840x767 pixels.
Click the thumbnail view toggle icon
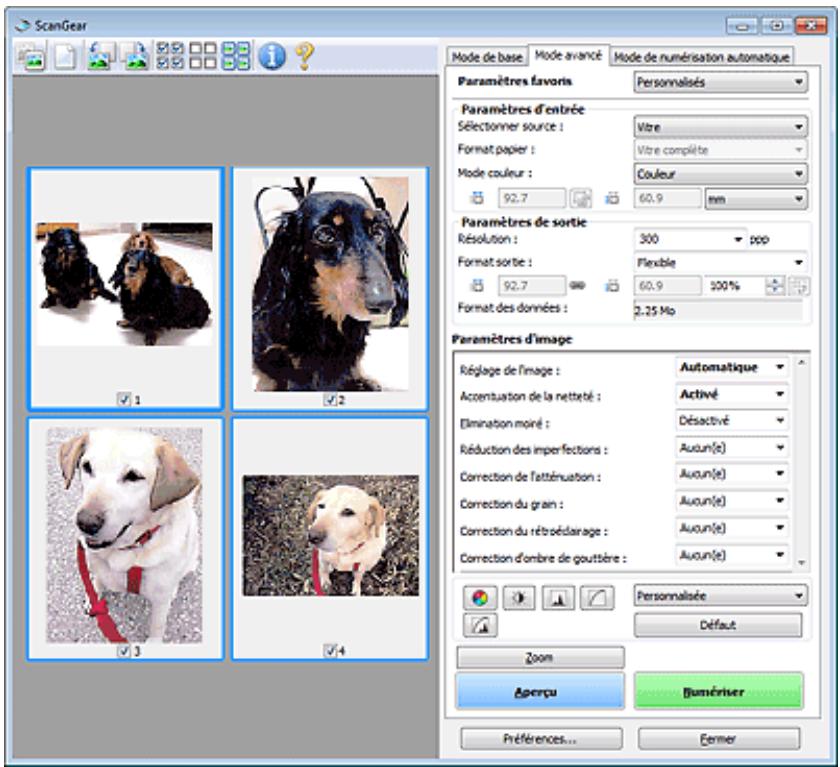(31, 56)
